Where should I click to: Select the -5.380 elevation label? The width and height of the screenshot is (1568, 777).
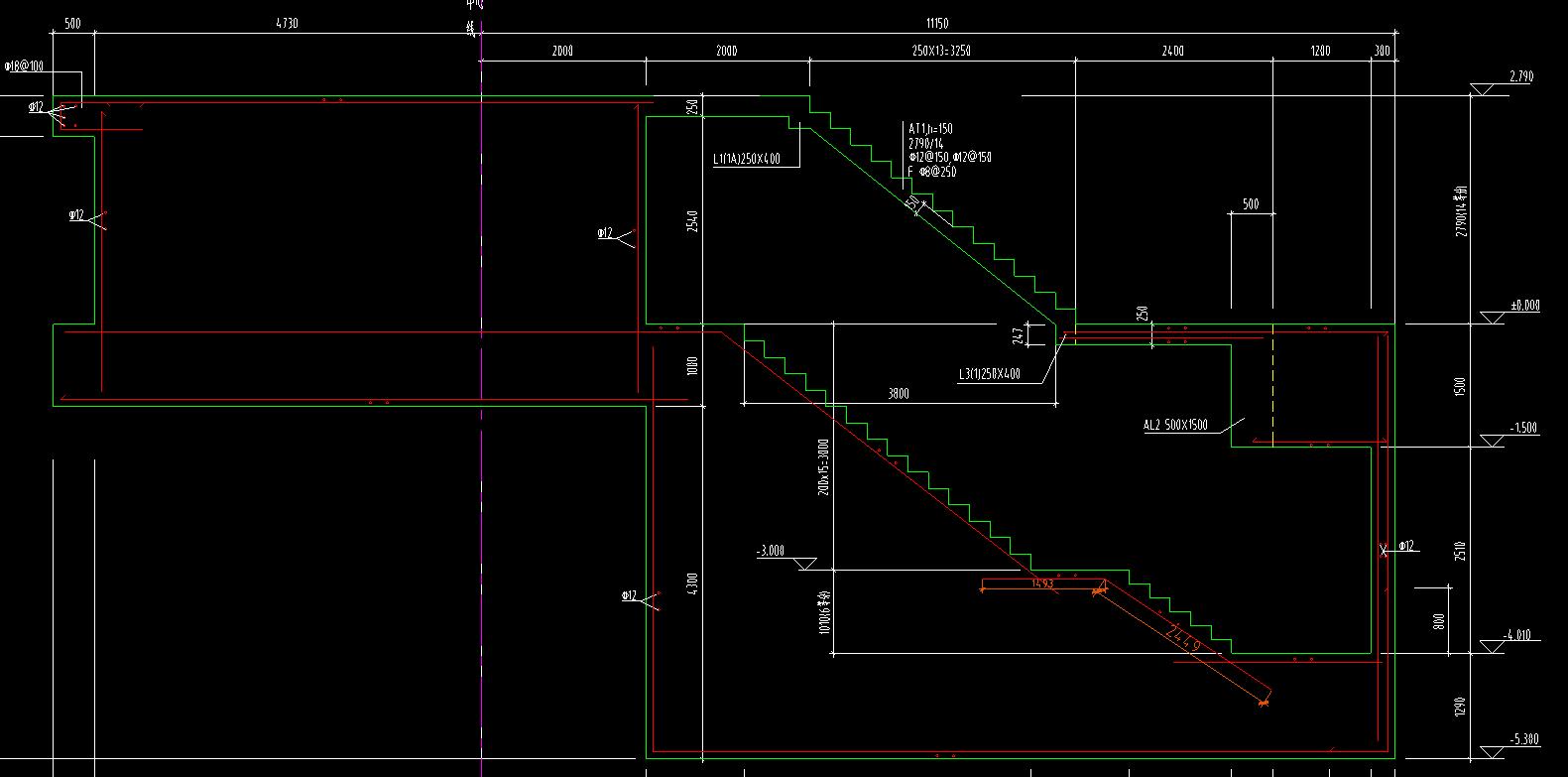point(1524,739)
